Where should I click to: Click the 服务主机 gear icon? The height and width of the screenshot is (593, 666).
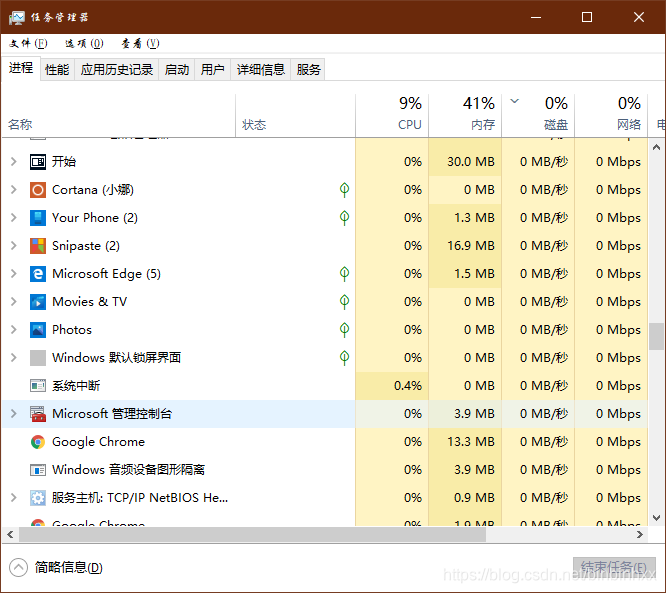[38, 498]
